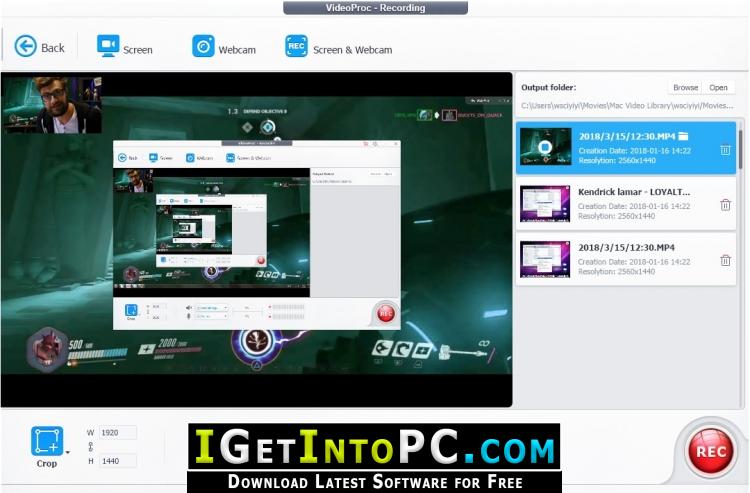
Task: Click the webcam overlay in the preview
Action: click(x=52, y=105)
